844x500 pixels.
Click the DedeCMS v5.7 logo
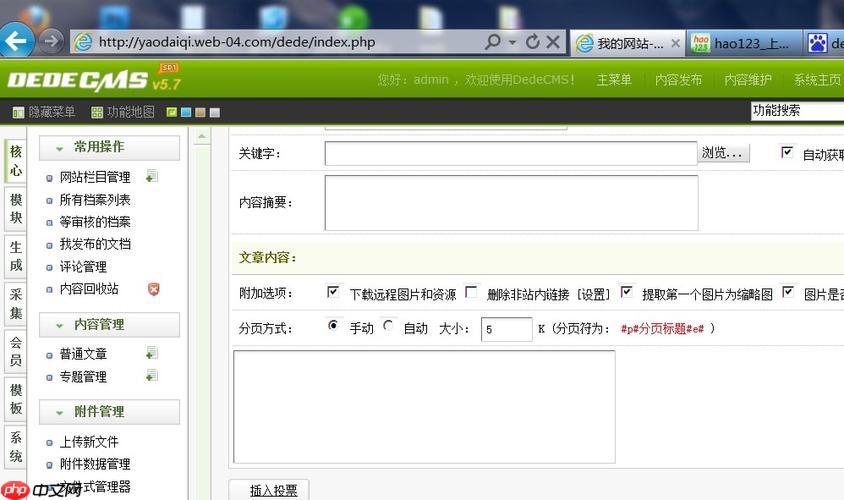pos(94,80)
